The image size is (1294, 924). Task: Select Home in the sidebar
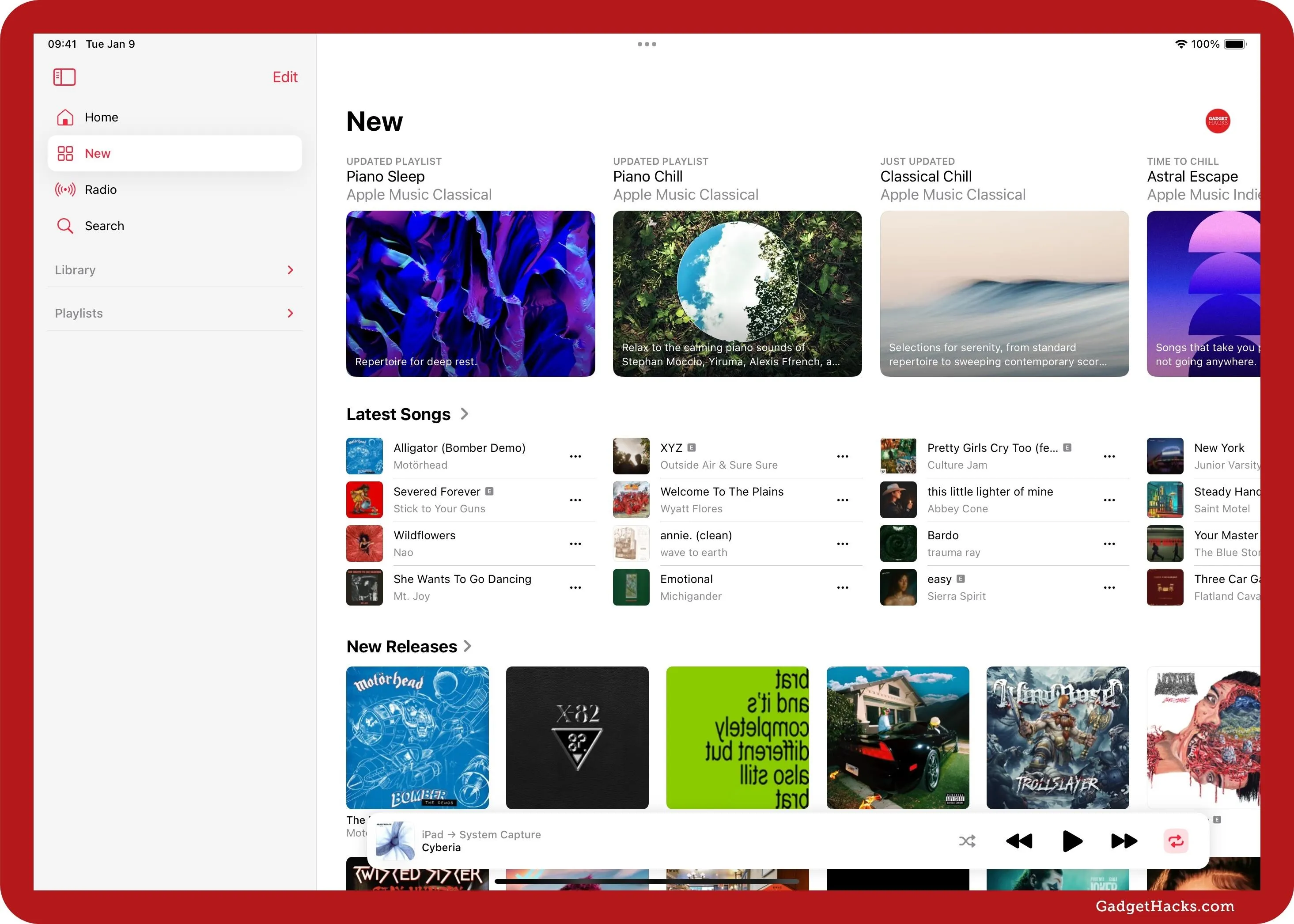(174, 117)
